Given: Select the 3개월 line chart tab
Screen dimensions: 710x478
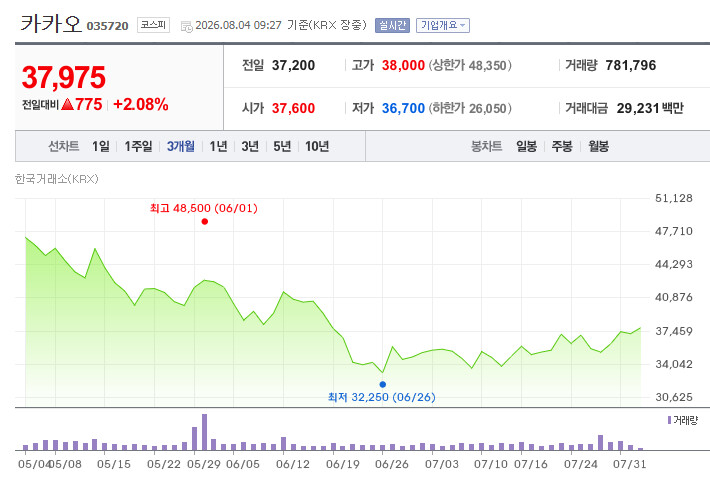Looking at the screenshot, I should click(x=181, y=146).
